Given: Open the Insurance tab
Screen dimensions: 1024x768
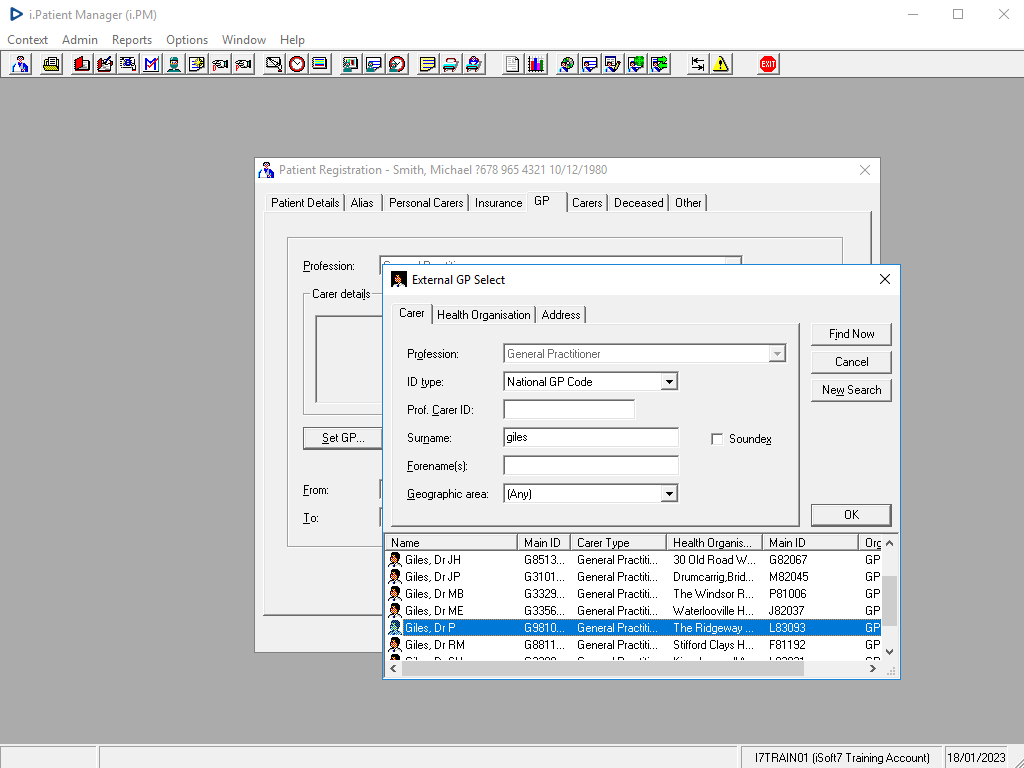Looking at the screenshot, I should pos(498,203).
